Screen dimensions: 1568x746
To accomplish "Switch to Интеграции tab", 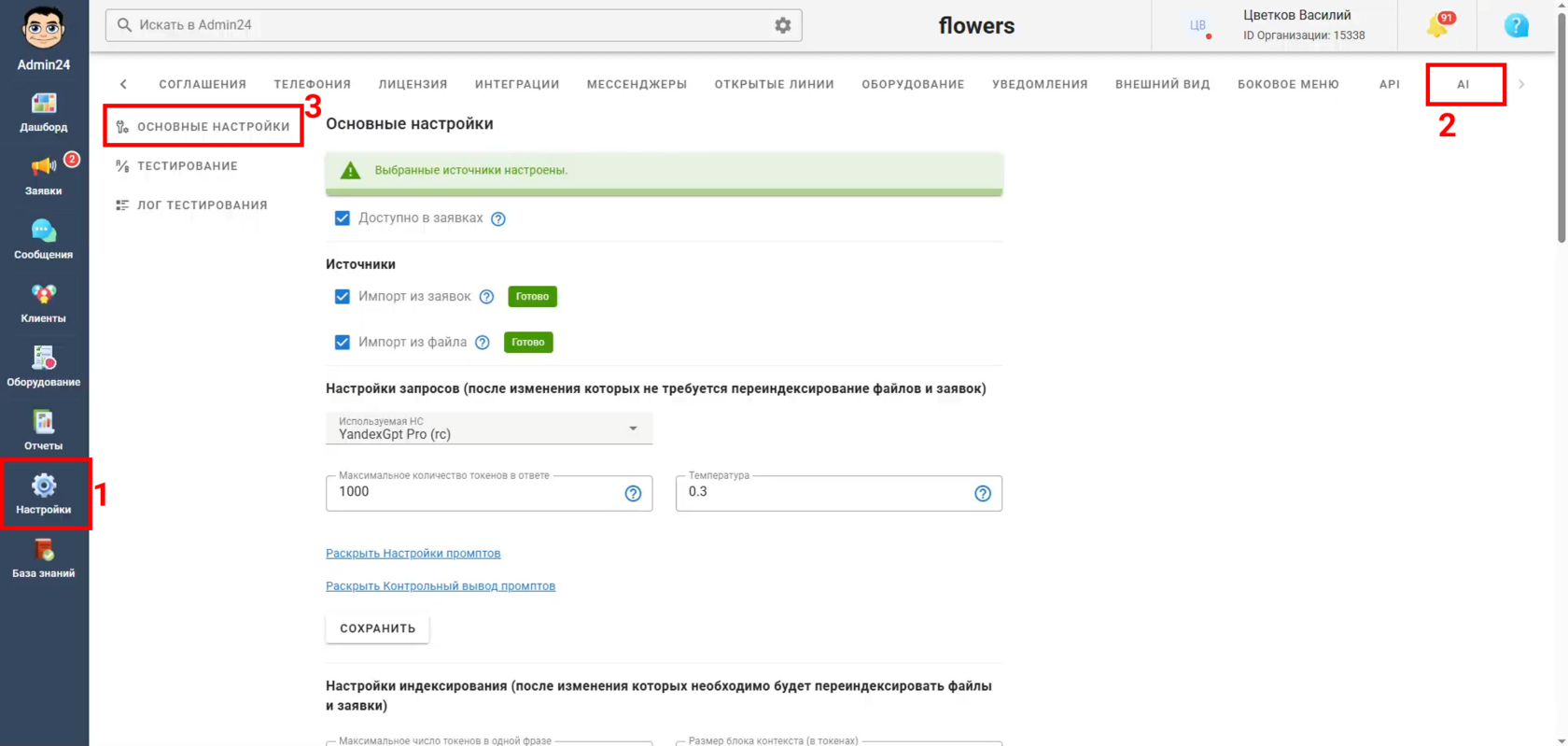I will point(517,84).
